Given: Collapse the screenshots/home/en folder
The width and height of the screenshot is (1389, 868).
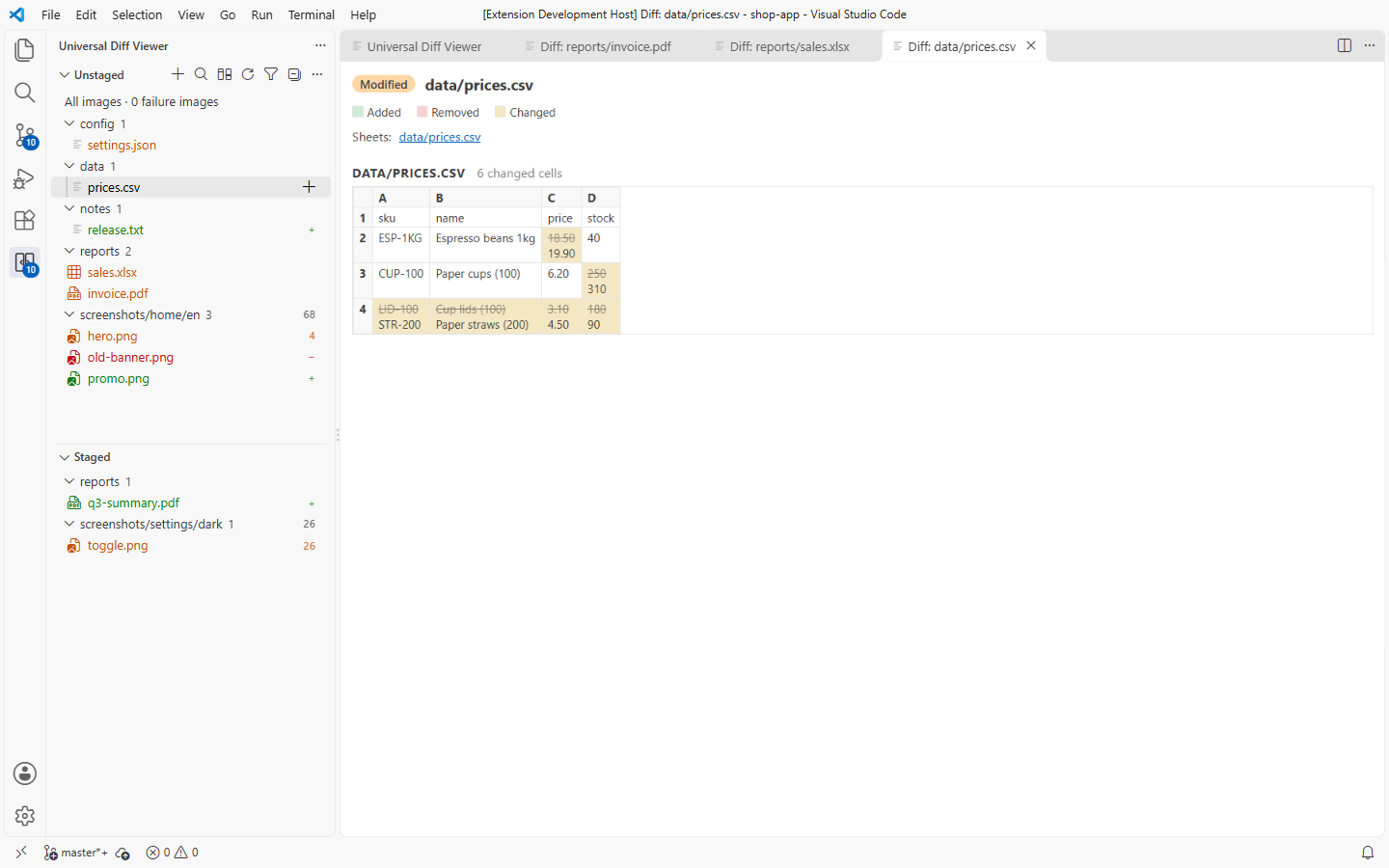Looking at the screenshot, I should click(x=69, y=314).
